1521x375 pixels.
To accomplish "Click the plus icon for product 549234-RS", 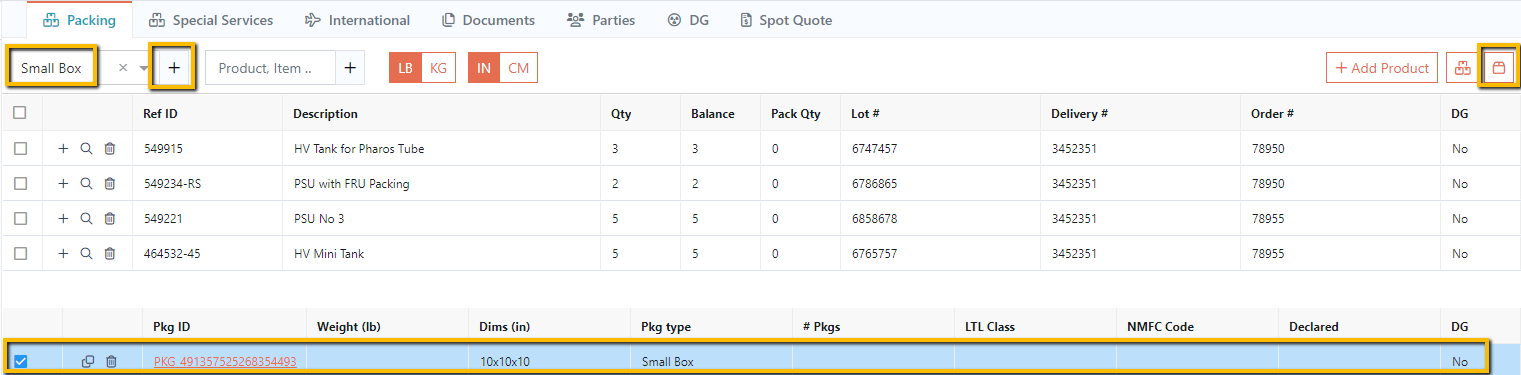I will click(63, 183).
